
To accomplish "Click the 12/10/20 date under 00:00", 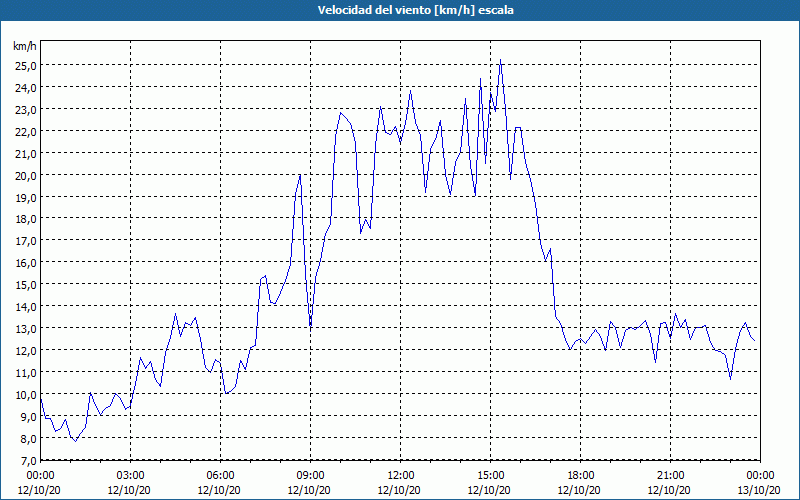I will 39,490.
